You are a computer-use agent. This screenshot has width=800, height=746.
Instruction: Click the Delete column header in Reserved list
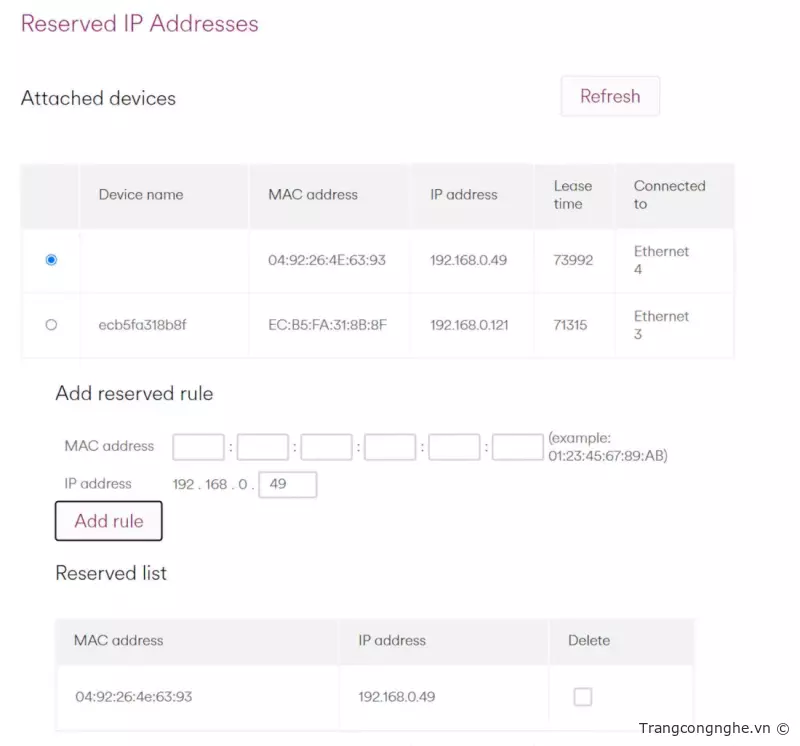(x=589, y=640)
